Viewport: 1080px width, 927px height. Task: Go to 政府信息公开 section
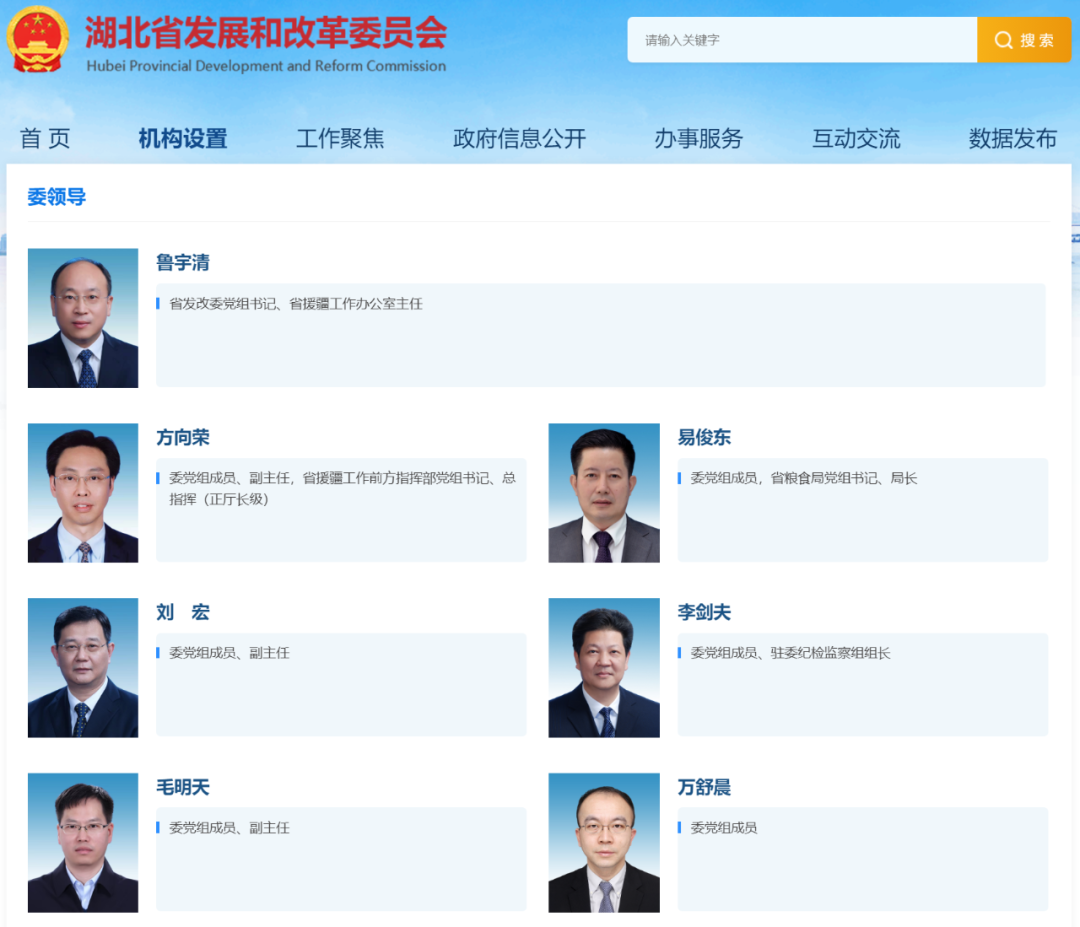pos(519,139)
